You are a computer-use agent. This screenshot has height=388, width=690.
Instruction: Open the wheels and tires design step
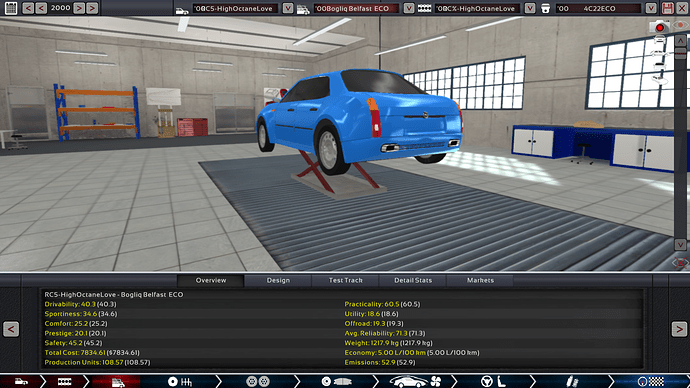(x=258, y=381)
